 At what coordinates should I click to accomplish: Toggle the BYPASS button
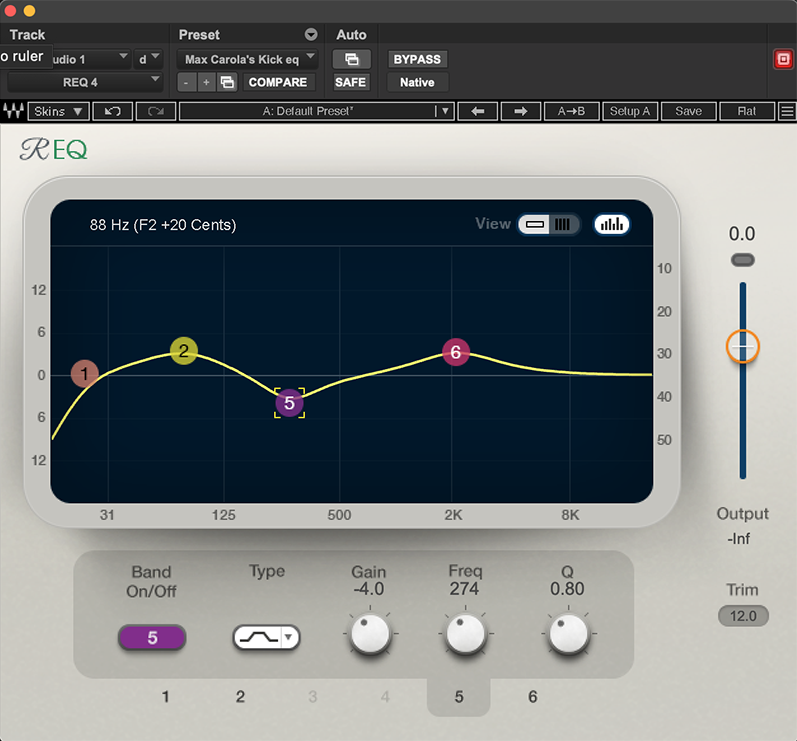coord(417,60)
